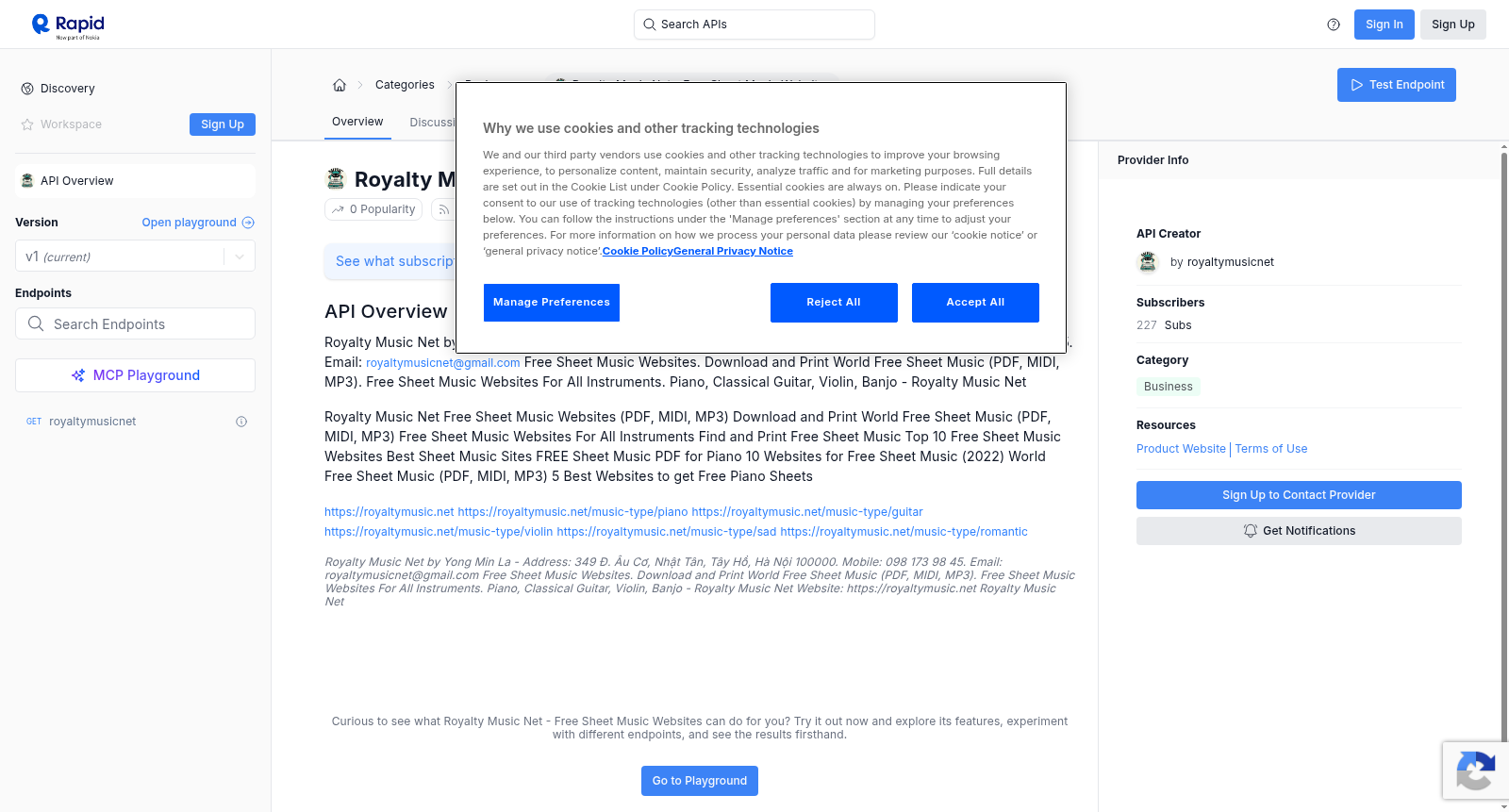Click the API Creator avatar image
The image size is (1509, 812).
click(x=1148, y=261)
